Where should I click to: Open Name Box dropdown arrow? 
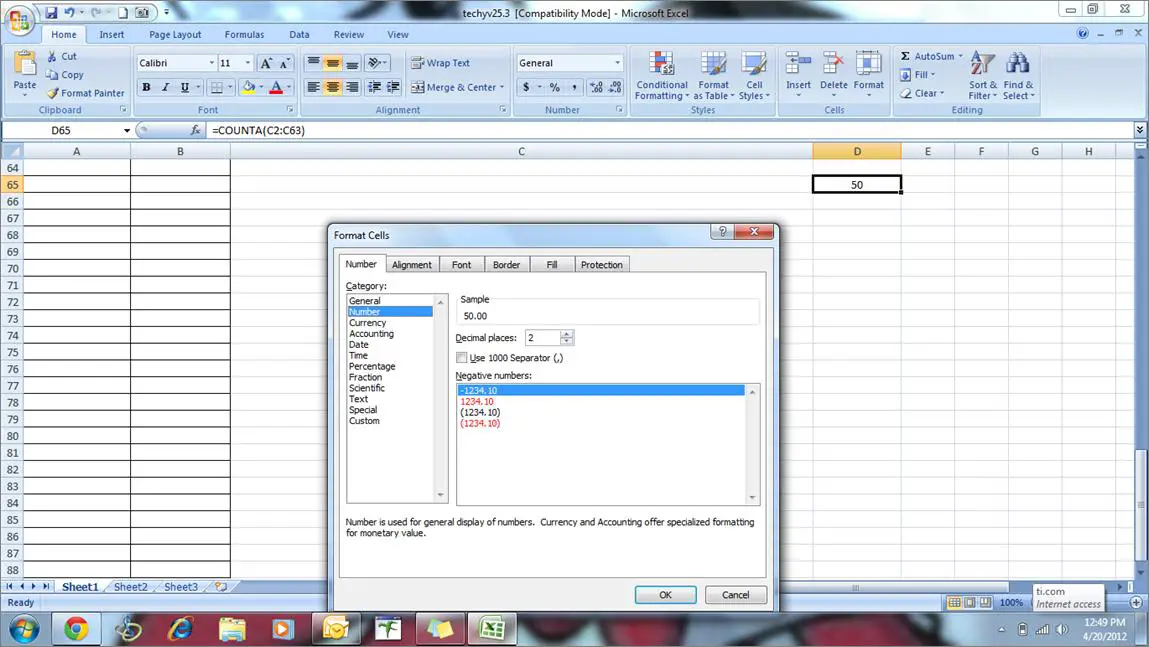[x=127, y=130]
